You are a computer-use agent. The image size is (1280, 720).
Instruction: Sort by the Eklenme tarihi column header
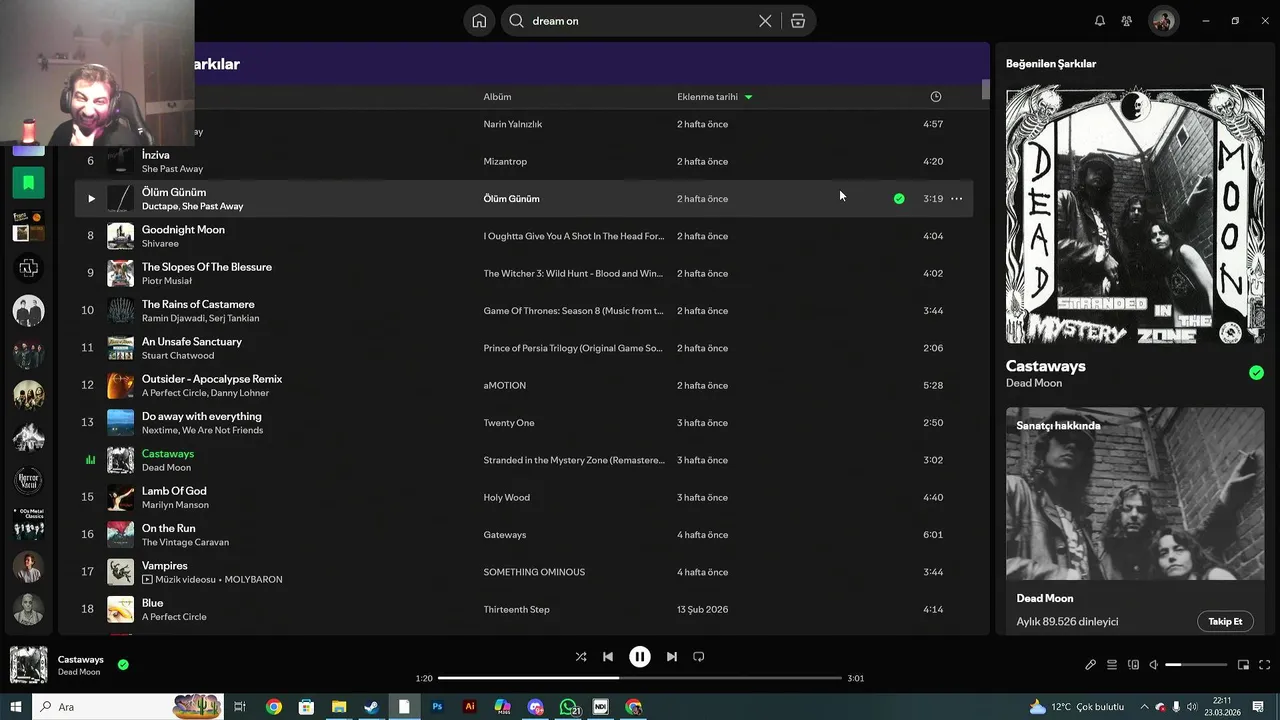(x=707, y=97)
